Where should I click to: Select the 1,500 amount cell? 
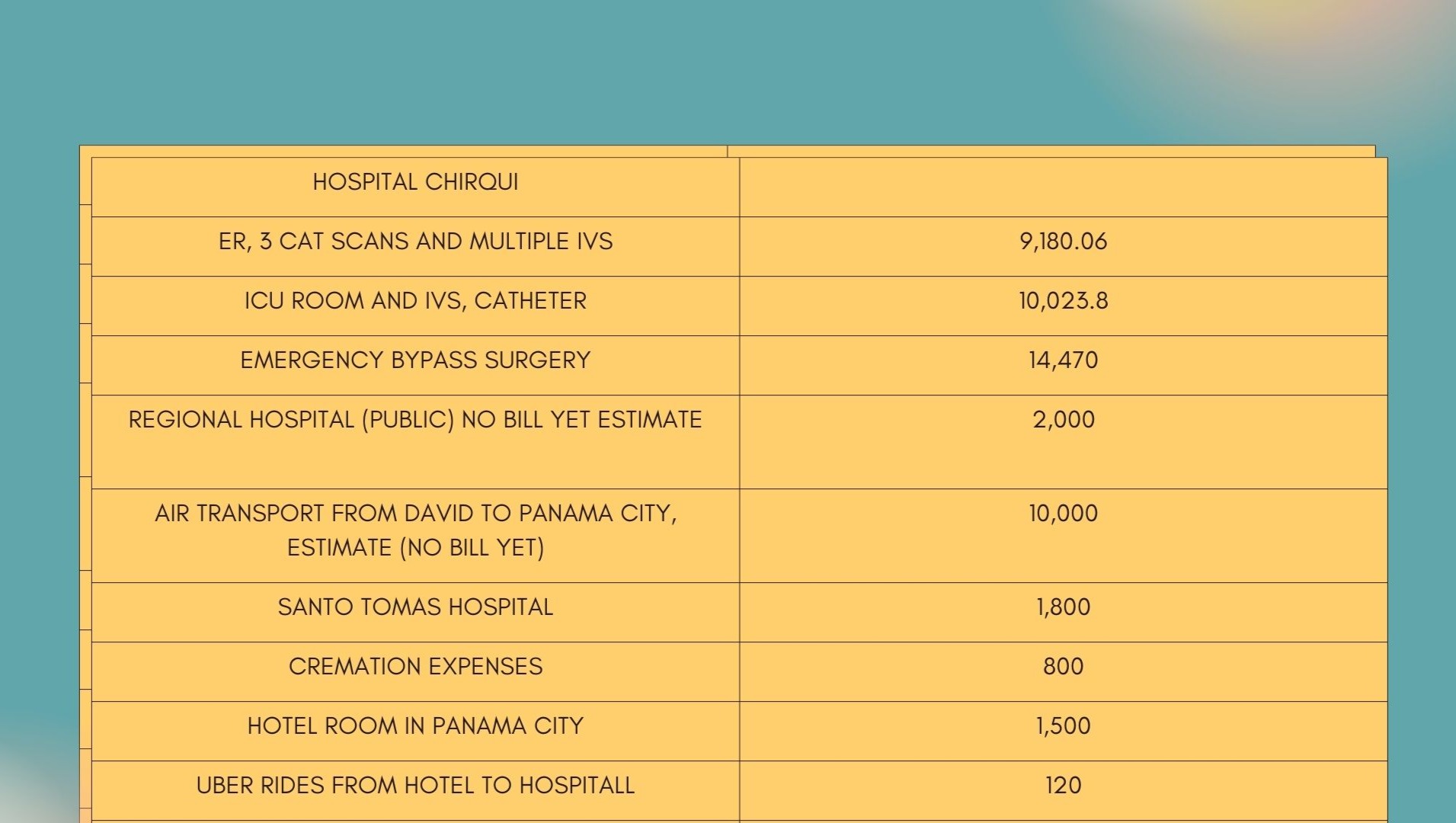pos(1063,726)
